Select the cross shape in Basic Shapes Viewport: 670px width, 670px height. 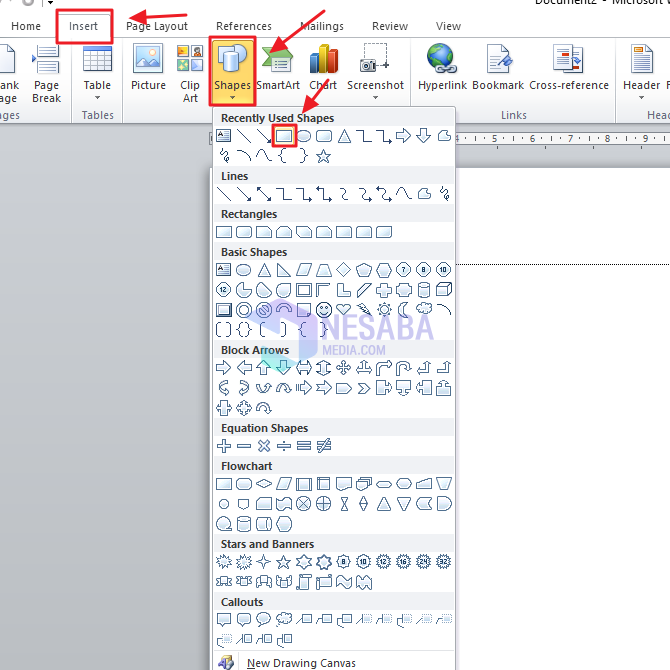pyautogui.click(x=384, y=290)
